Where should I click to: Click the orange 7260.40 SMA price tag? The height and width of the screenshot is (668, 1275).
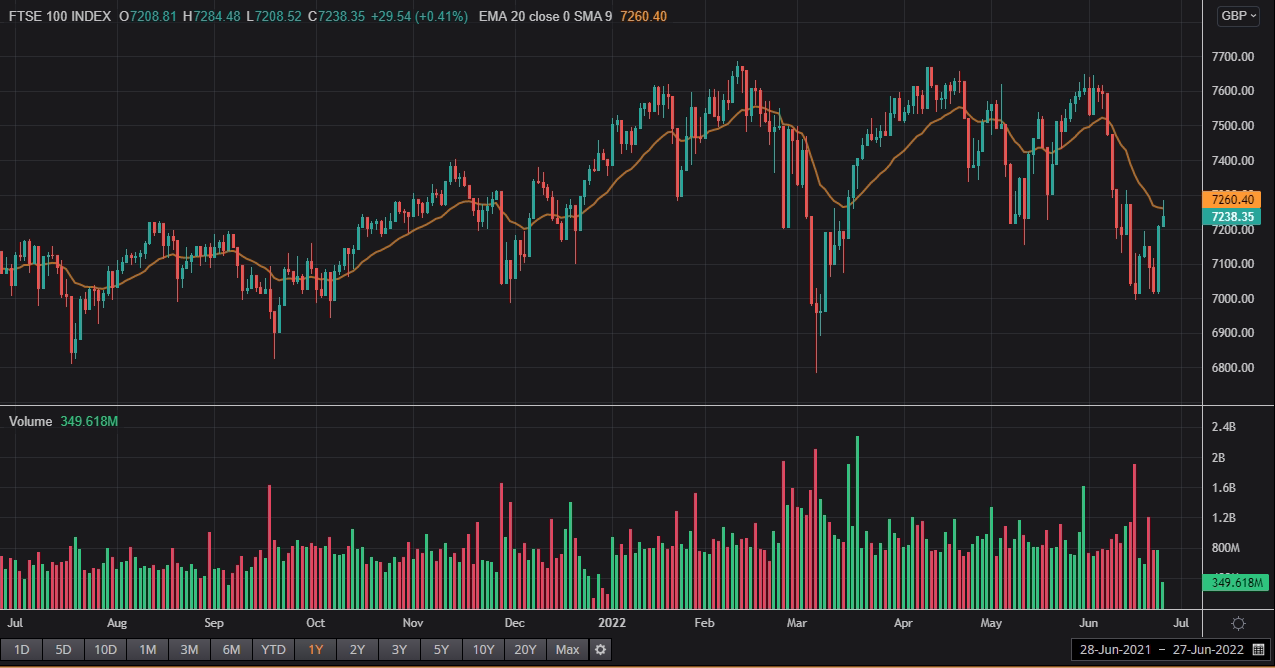1232,200
